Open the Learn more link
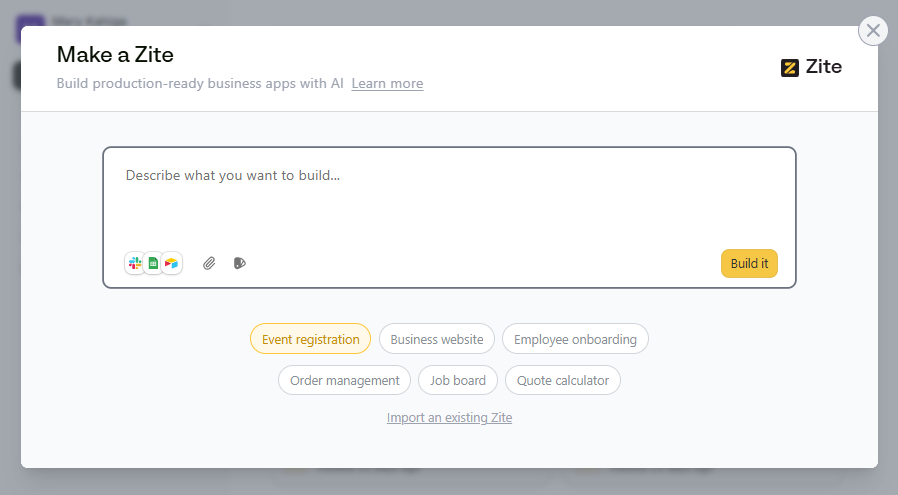 click(387, 84)
